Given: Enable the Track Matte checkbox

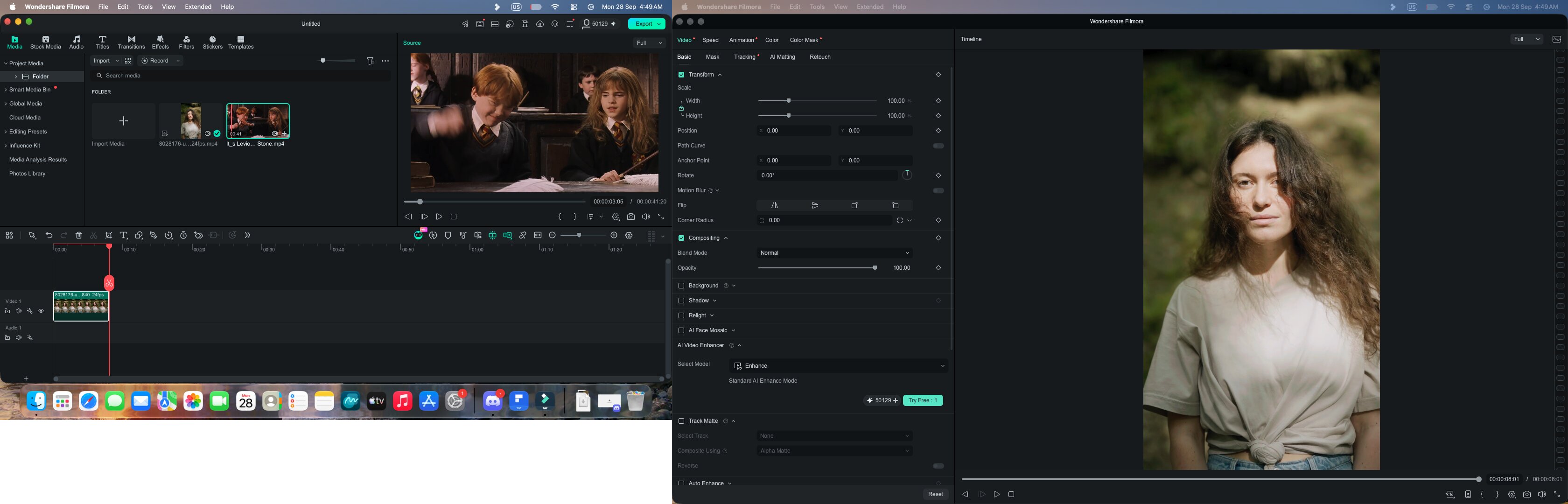Looking at the screenshot, I should 681,421.
